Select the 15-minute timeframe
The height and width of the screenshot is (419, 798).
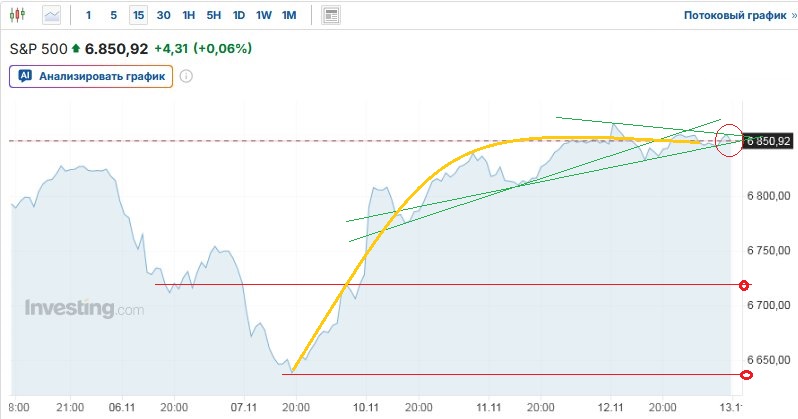tap(138, 15)
